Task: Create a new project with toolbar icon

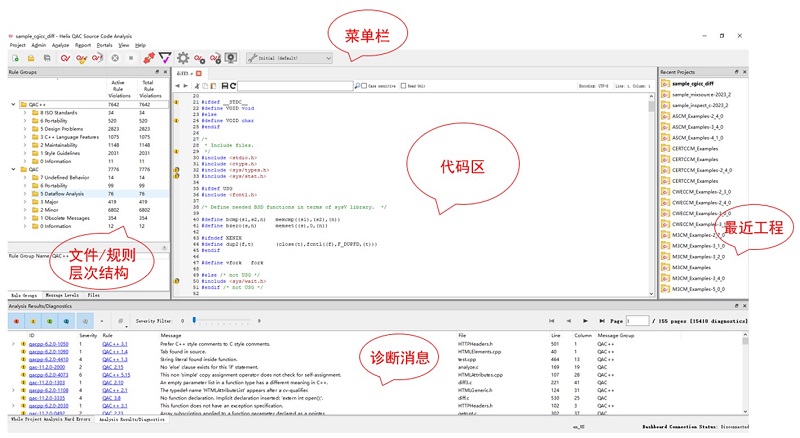Action: pyautogui.click(x=15, y=58)
